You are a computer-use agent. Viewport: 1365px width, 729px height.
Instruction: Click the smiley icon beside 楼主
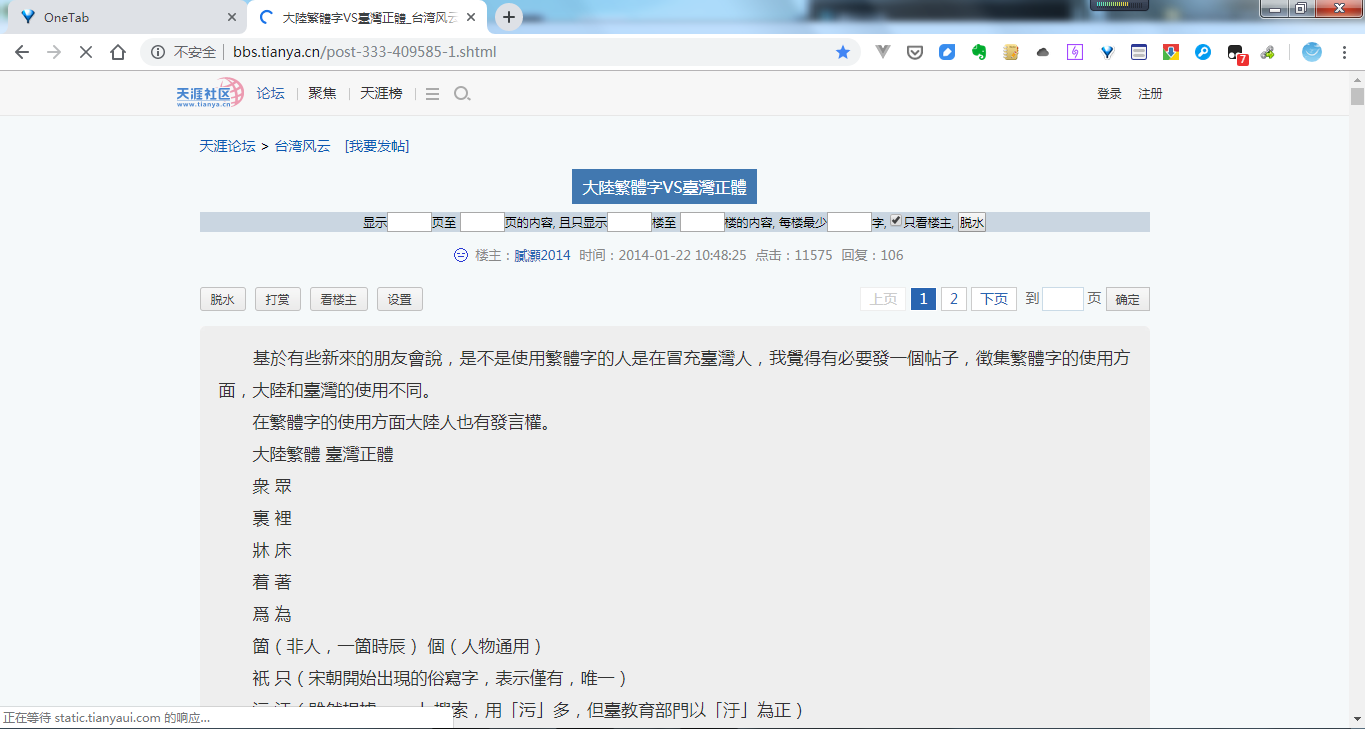click(x=461, y=255)
